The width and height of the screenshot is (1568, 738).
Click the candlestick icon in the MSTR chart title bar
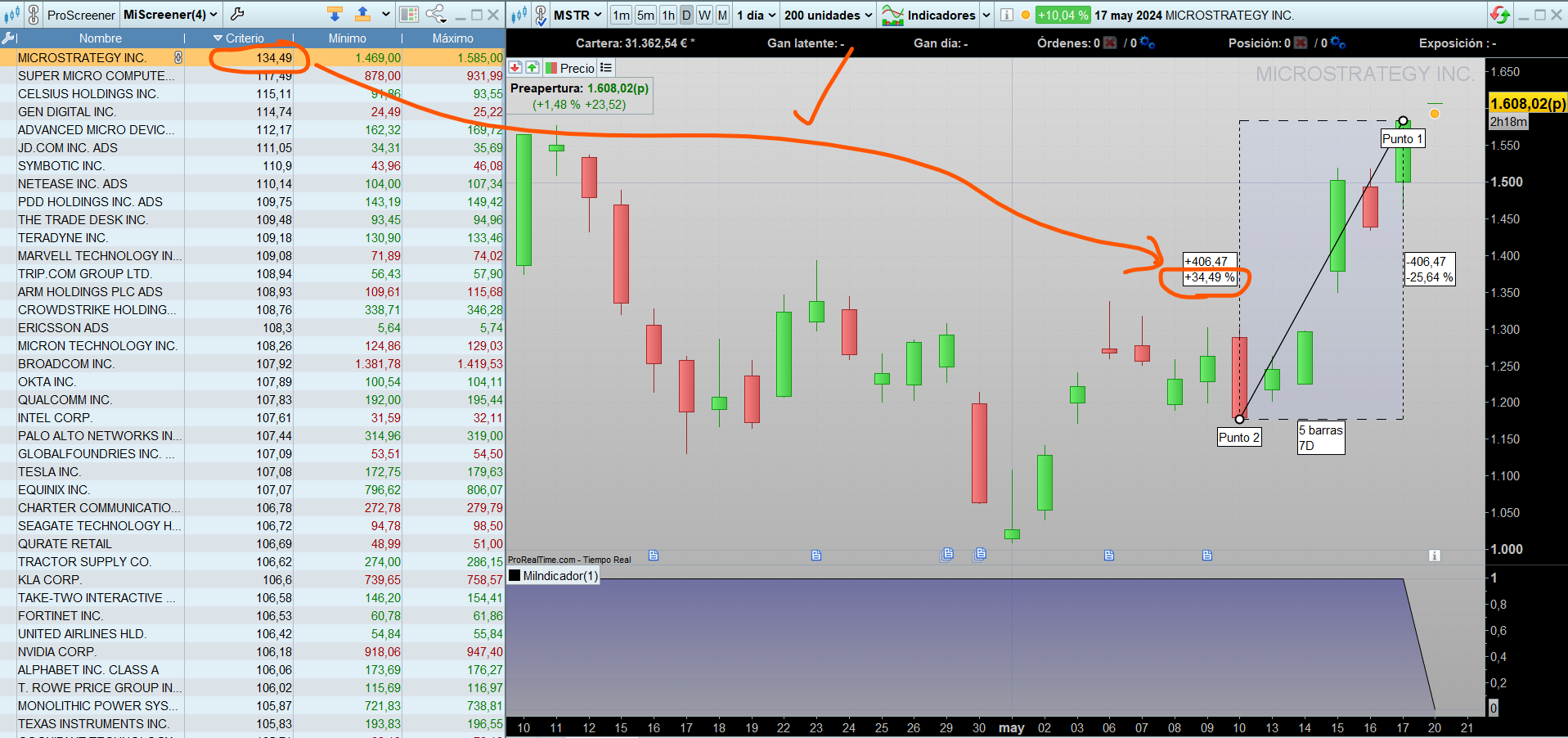(518, 15)
